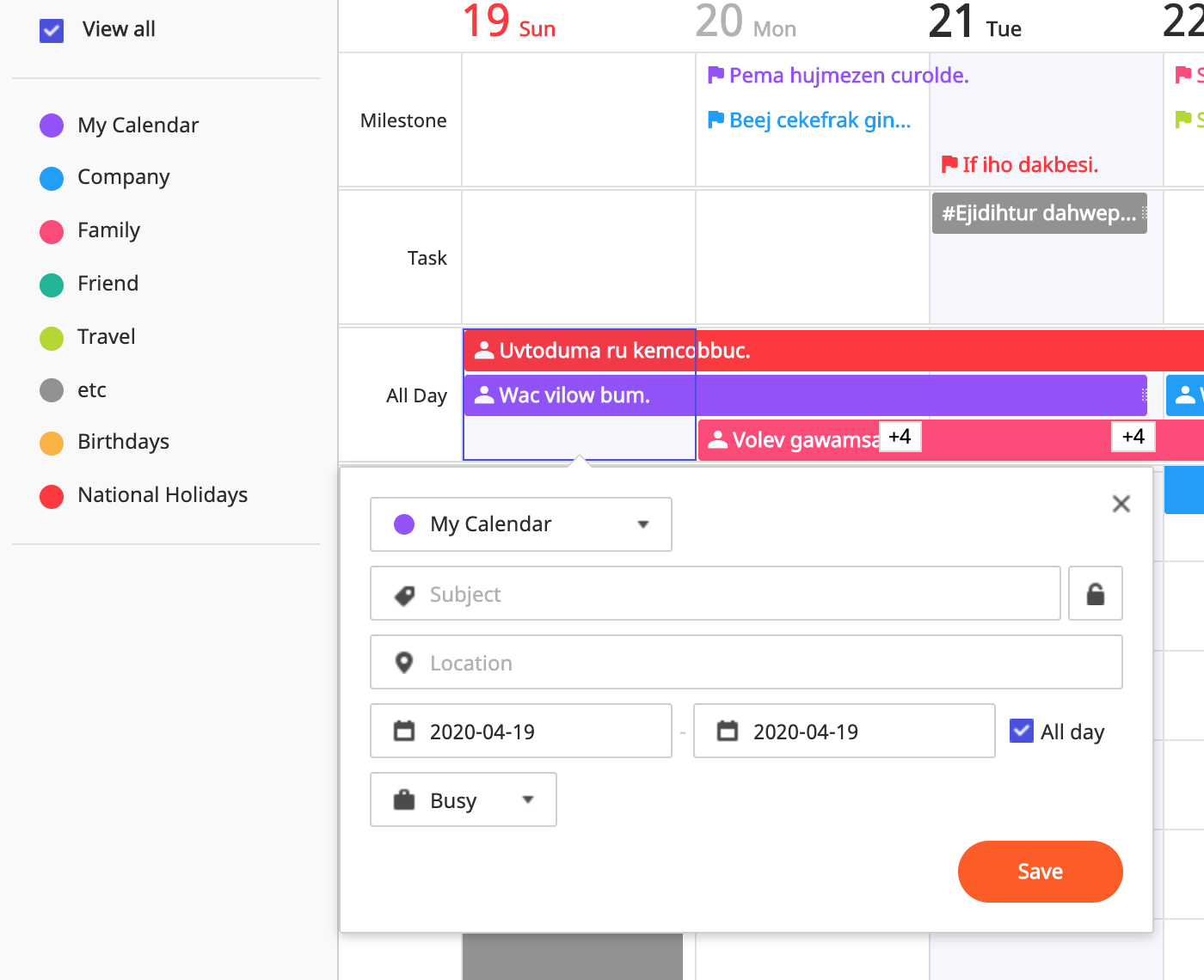Click the calendar icon in the end date picker
The image size is (1204, 980).
pyautogui.click(x=728, y=730)
